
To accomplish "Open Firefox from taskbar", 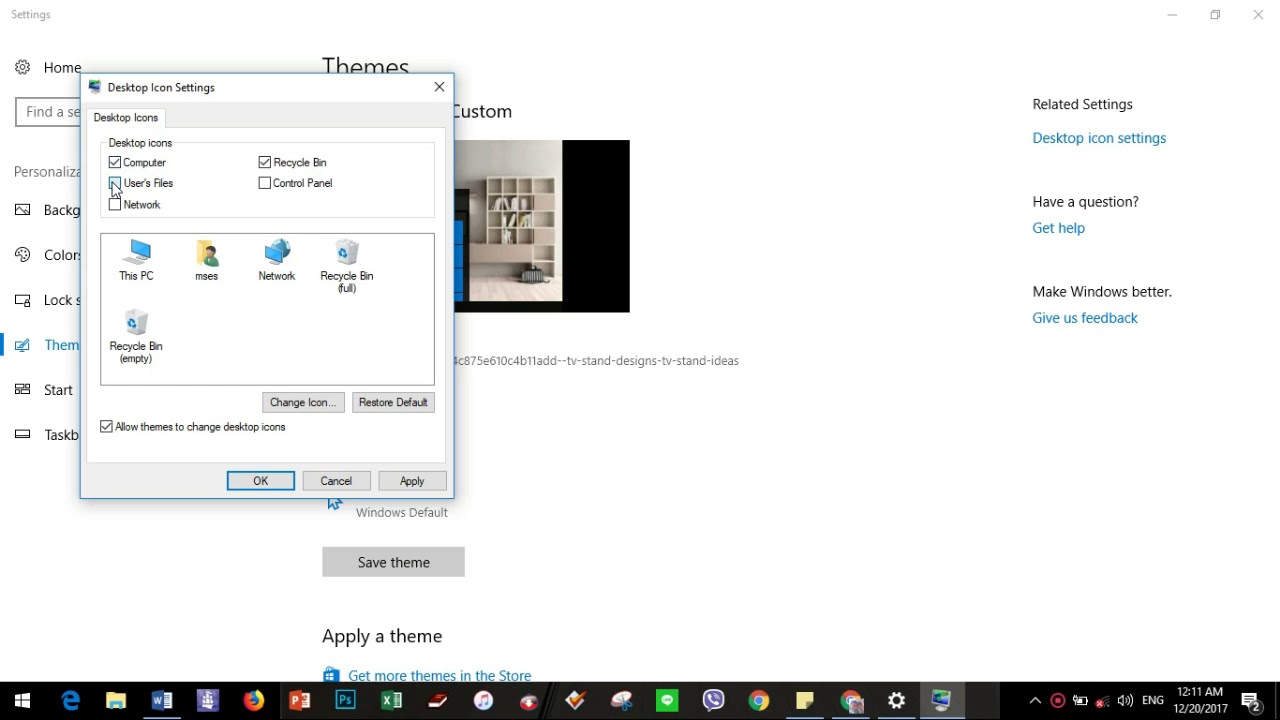I will 254,701.
